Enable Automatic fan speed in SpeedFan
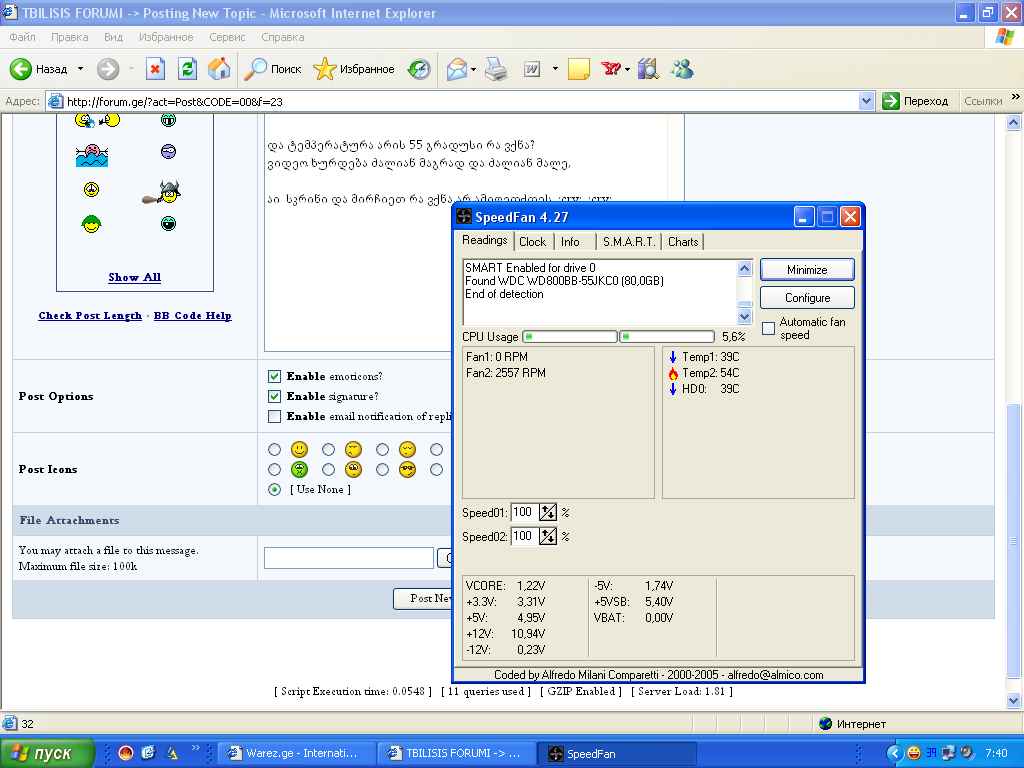The width and height of the screenshot is (1024, 768). point(769,328)
